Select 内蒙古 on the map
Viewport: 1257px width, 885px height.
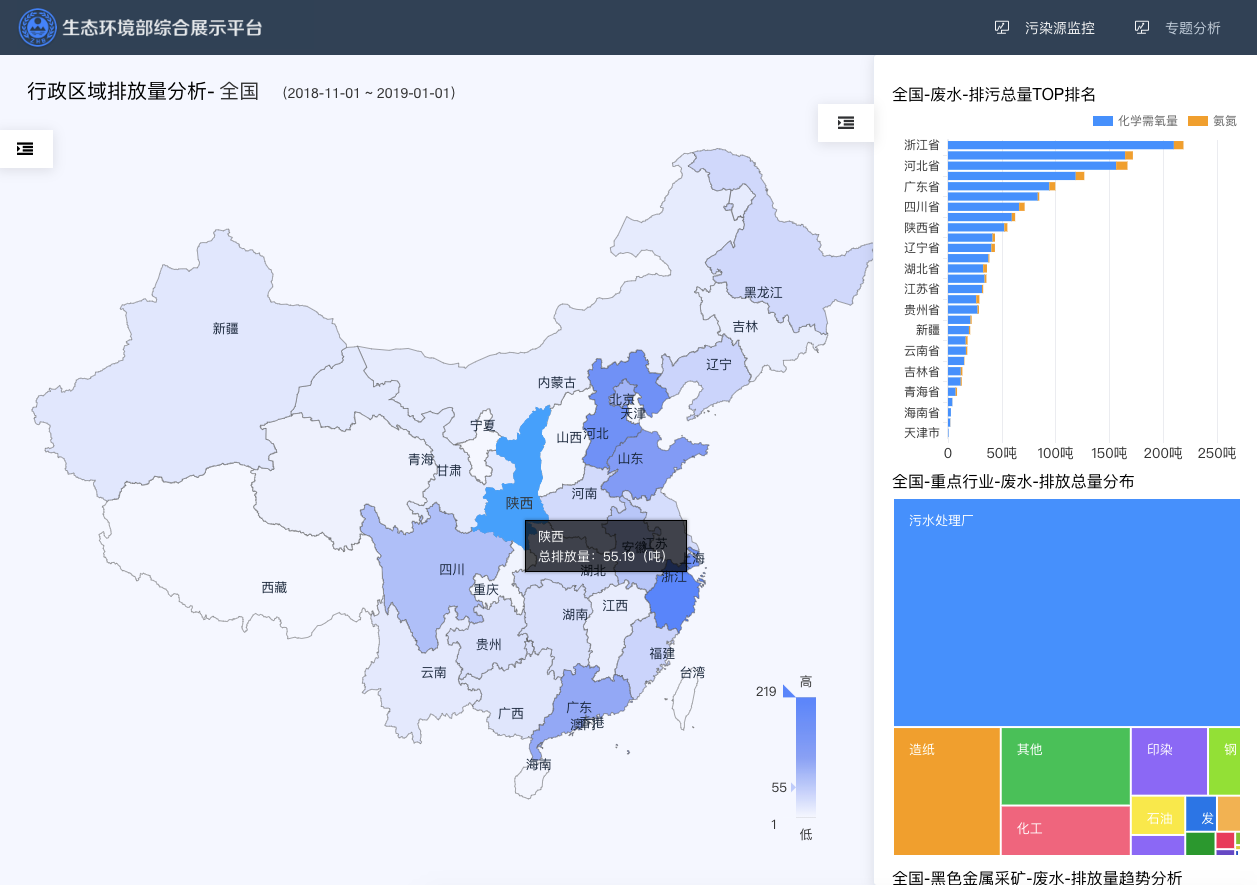[557, 383]
